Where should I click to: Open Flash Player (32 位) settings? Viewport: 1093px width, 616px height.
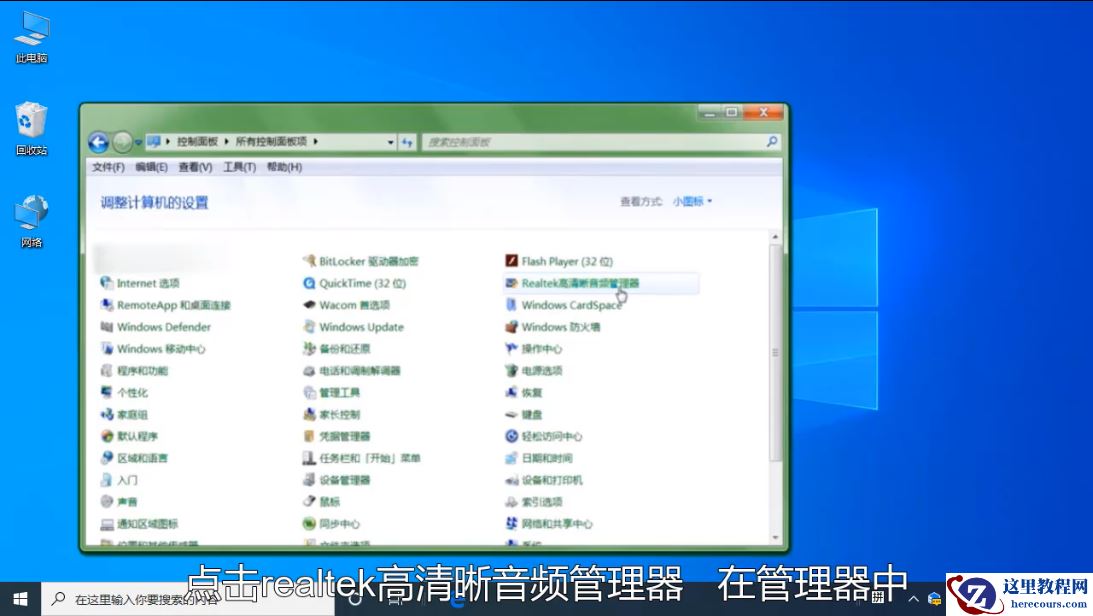pos(556,261)
